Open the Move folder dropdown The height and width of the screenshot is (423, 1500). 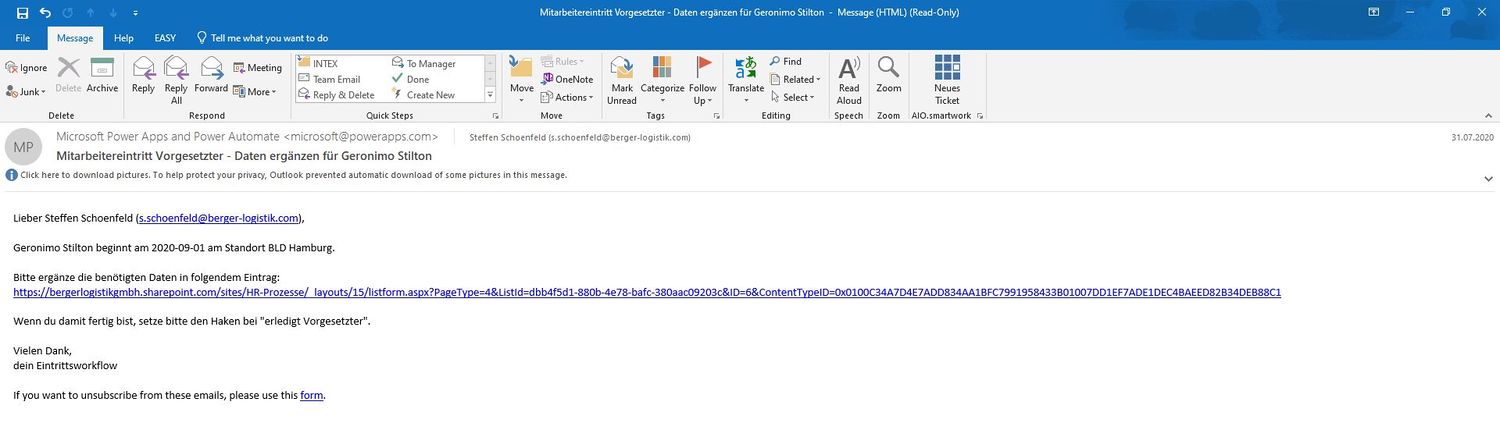click(x=522, y=80)
